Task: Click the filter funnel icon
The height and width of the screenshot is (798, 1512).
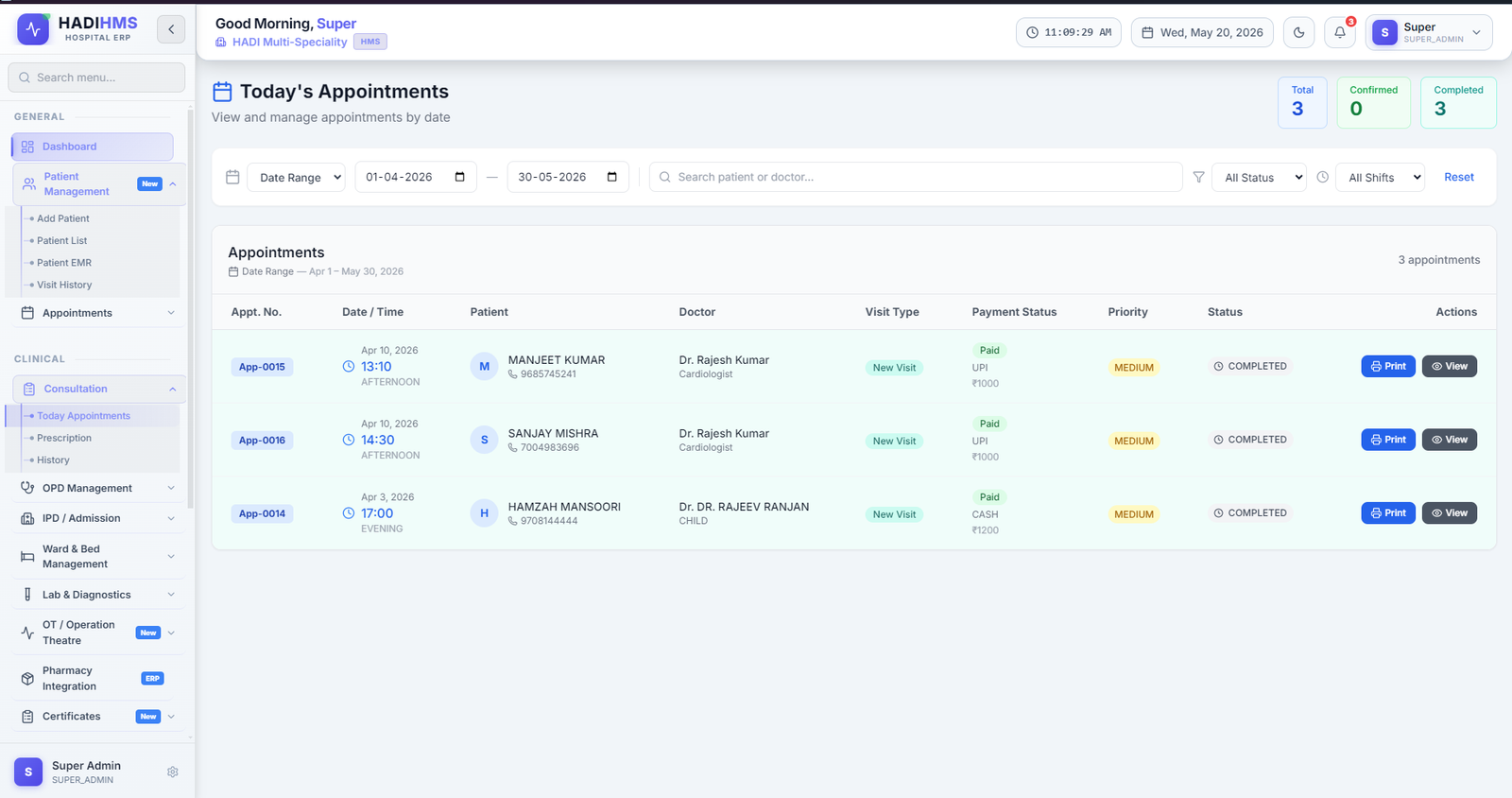Action: (x=1198, y=177)
